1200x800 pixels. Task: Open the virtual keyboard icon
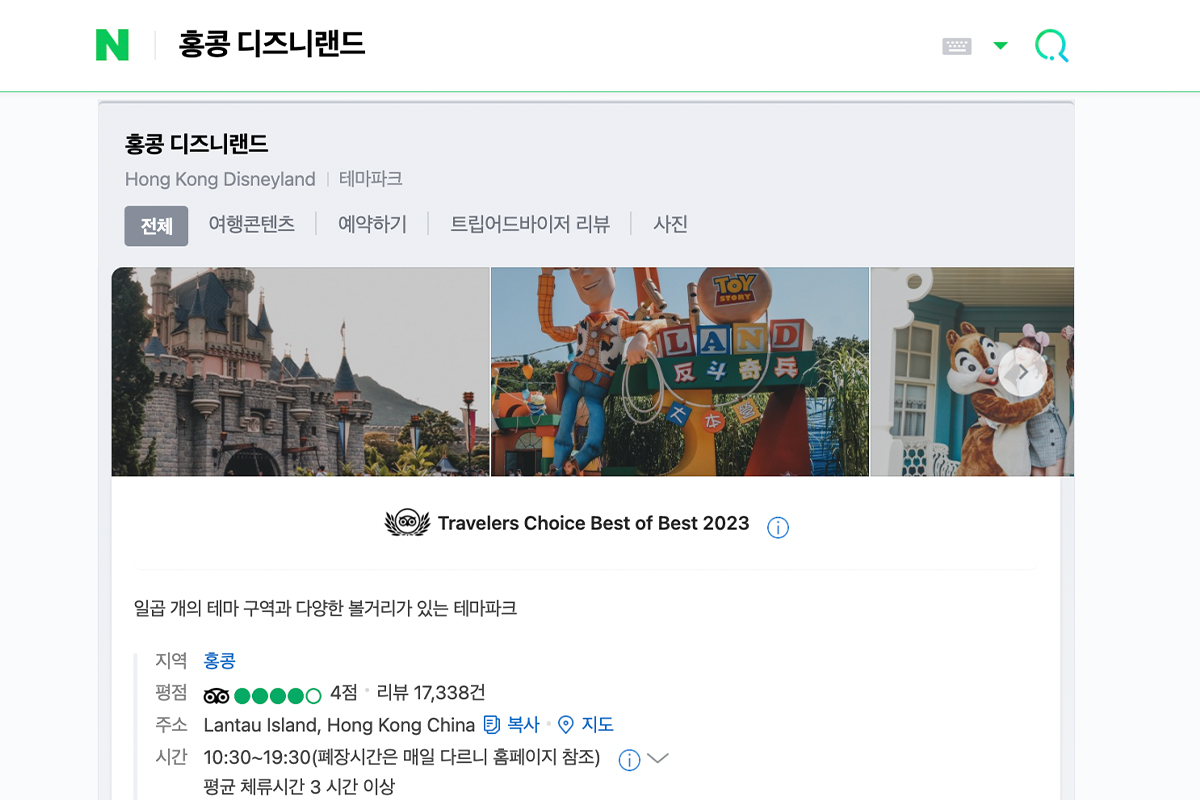(957, 46)
